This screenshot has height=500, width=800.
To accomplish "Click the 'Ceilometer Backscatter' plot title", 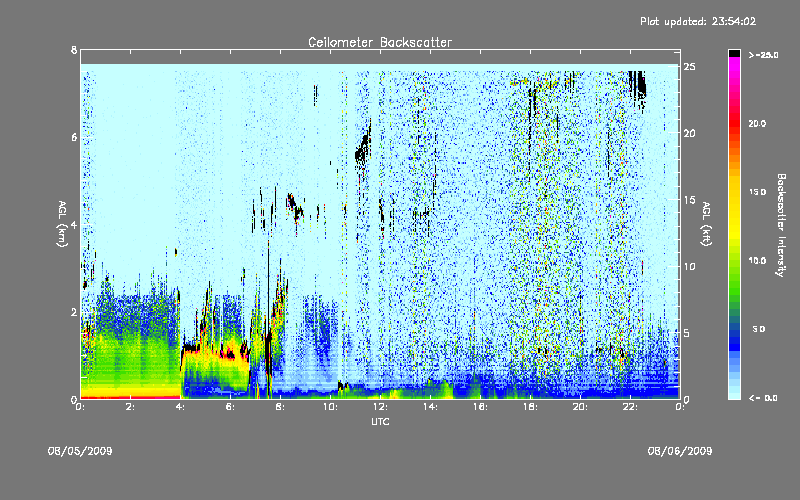I will point(380,42).
